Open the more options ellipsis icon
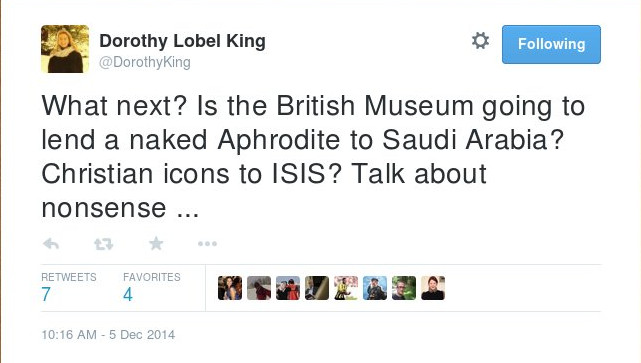Image resolution: width=641 pixels, height=363 pixels. (207, 244)
